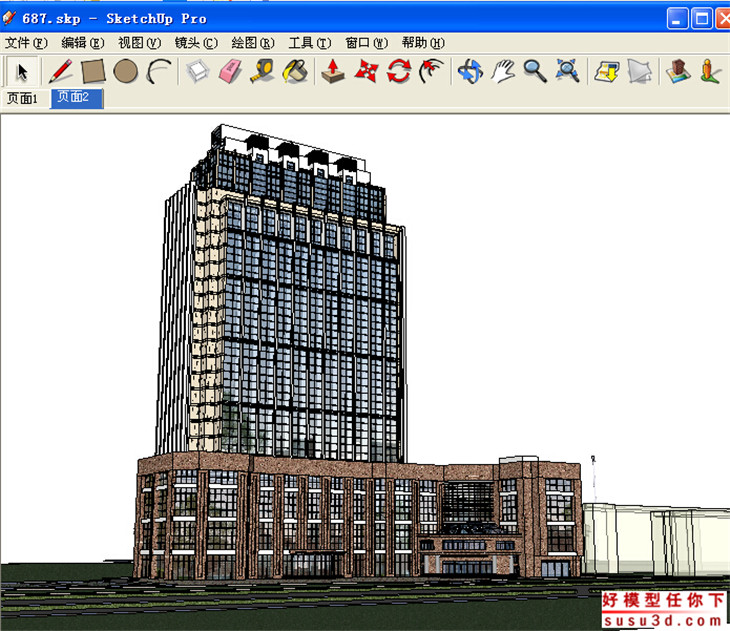The height and width of the screenshot is (631, 730).
Task: Switch to the 页面2 scene tab
Action: 77,98
